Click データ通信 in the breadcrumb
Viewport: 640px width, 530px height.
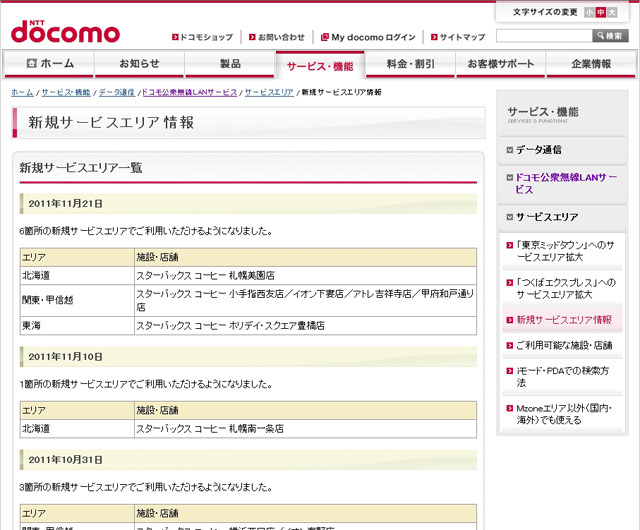coord(117,92)
